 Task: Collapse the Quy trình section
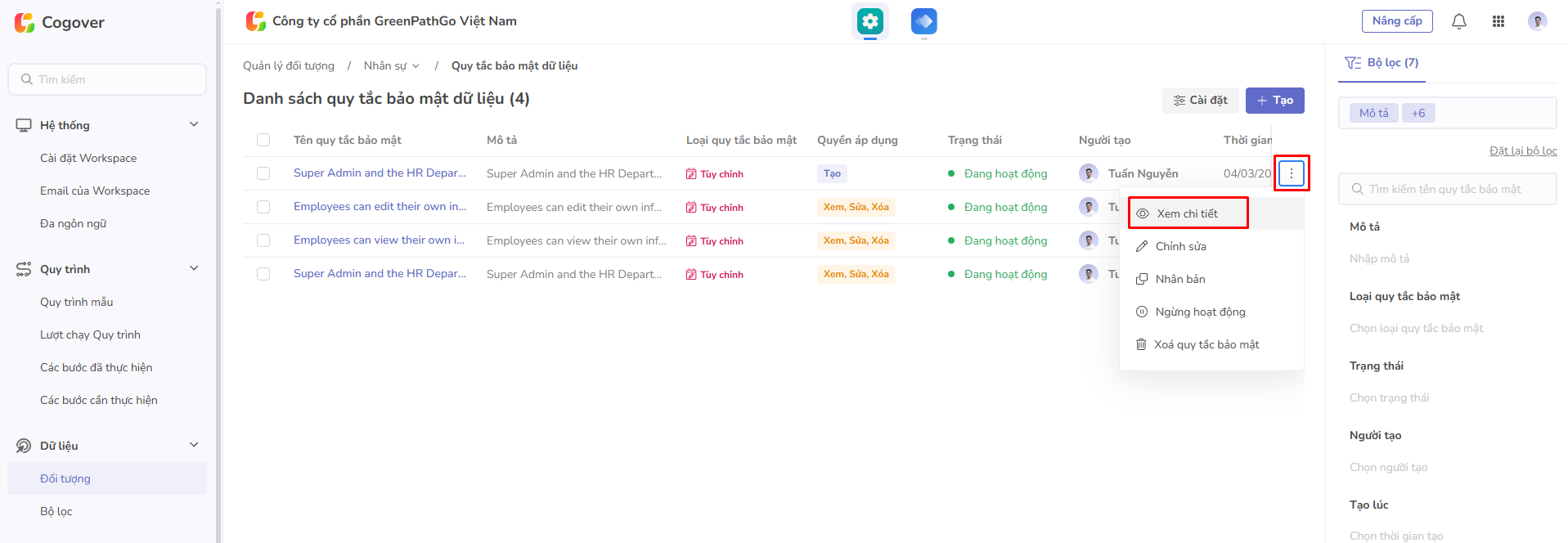click(194, 268)
